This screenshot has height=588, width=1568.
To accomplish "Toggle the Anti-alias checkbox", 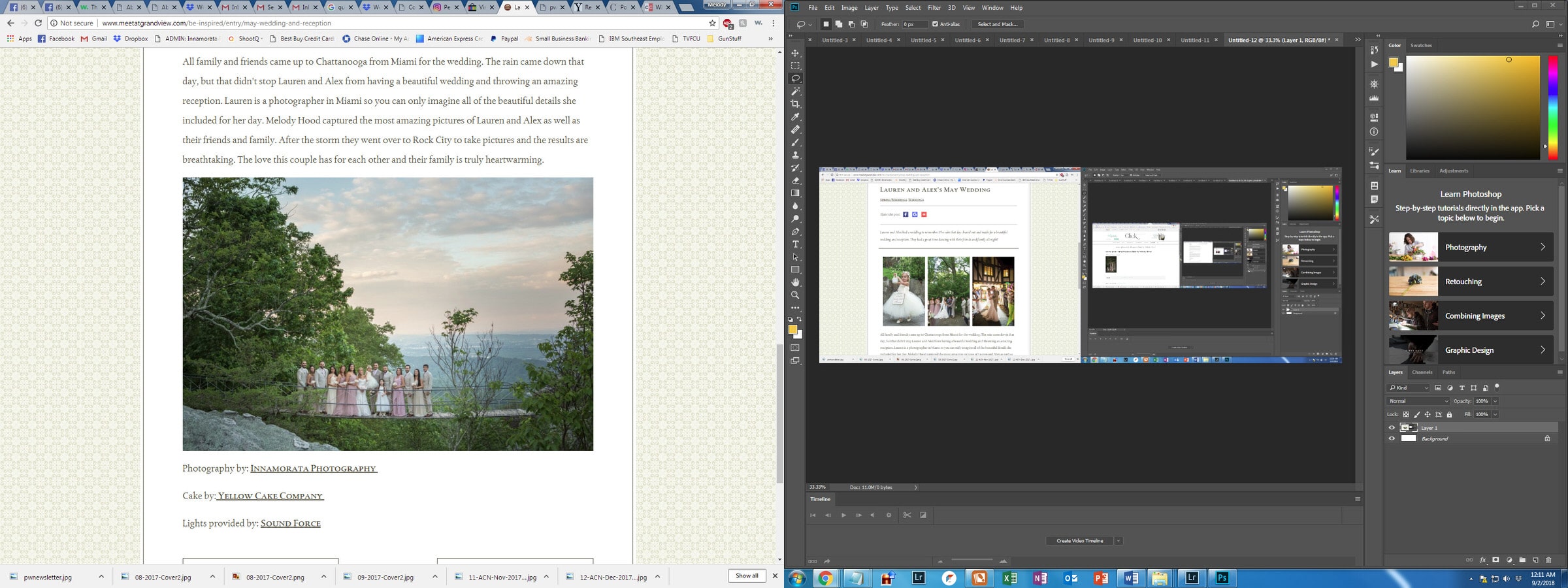I will point(935,24).
